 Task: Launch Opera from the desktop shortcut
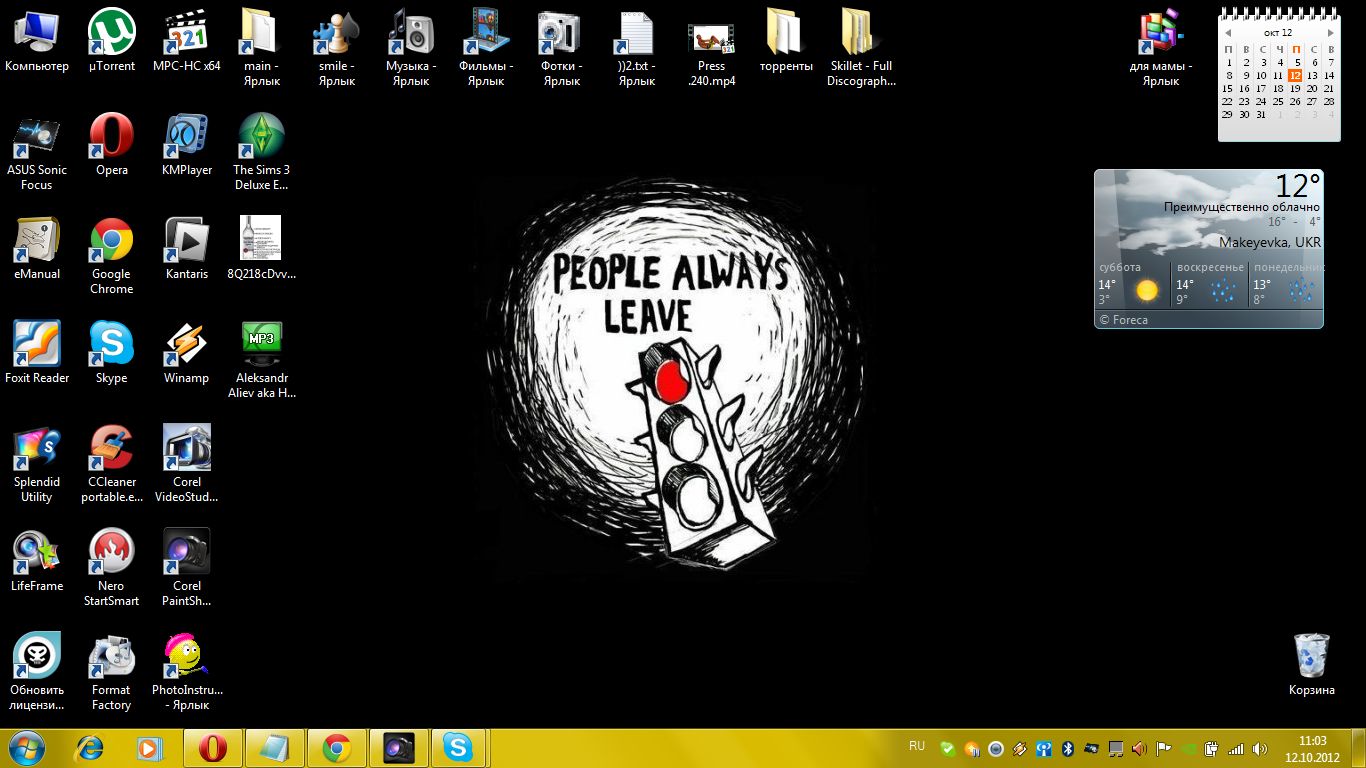(112, 145)
